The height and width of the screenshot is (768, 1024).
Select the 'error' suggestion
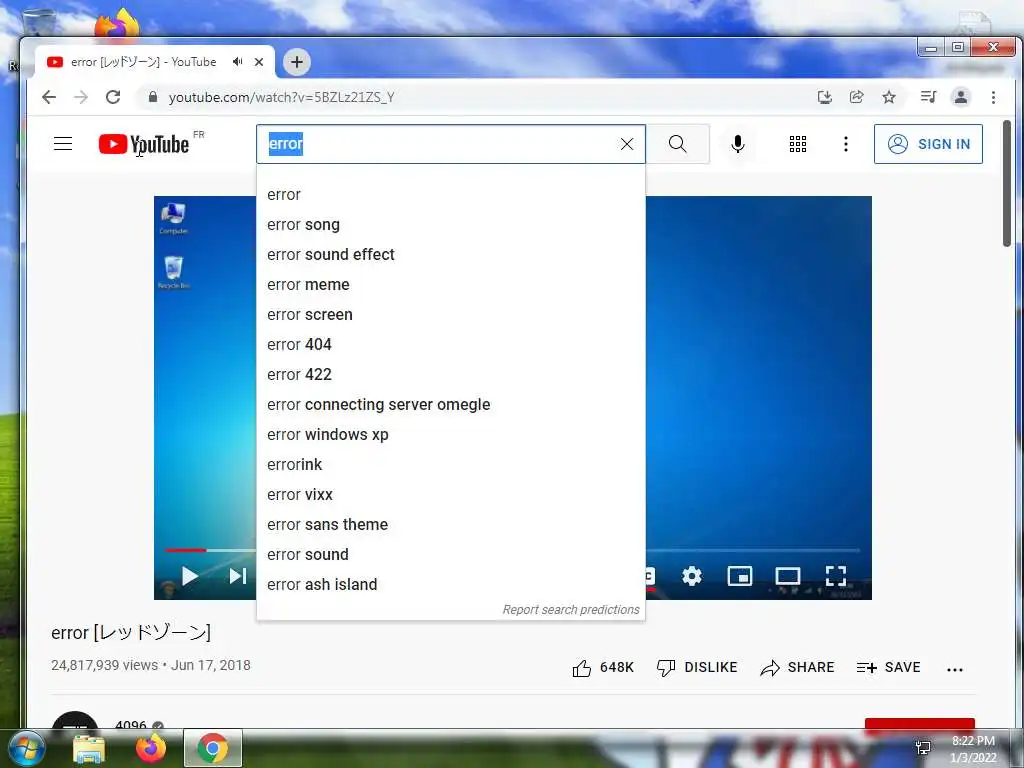coord(451,195)
